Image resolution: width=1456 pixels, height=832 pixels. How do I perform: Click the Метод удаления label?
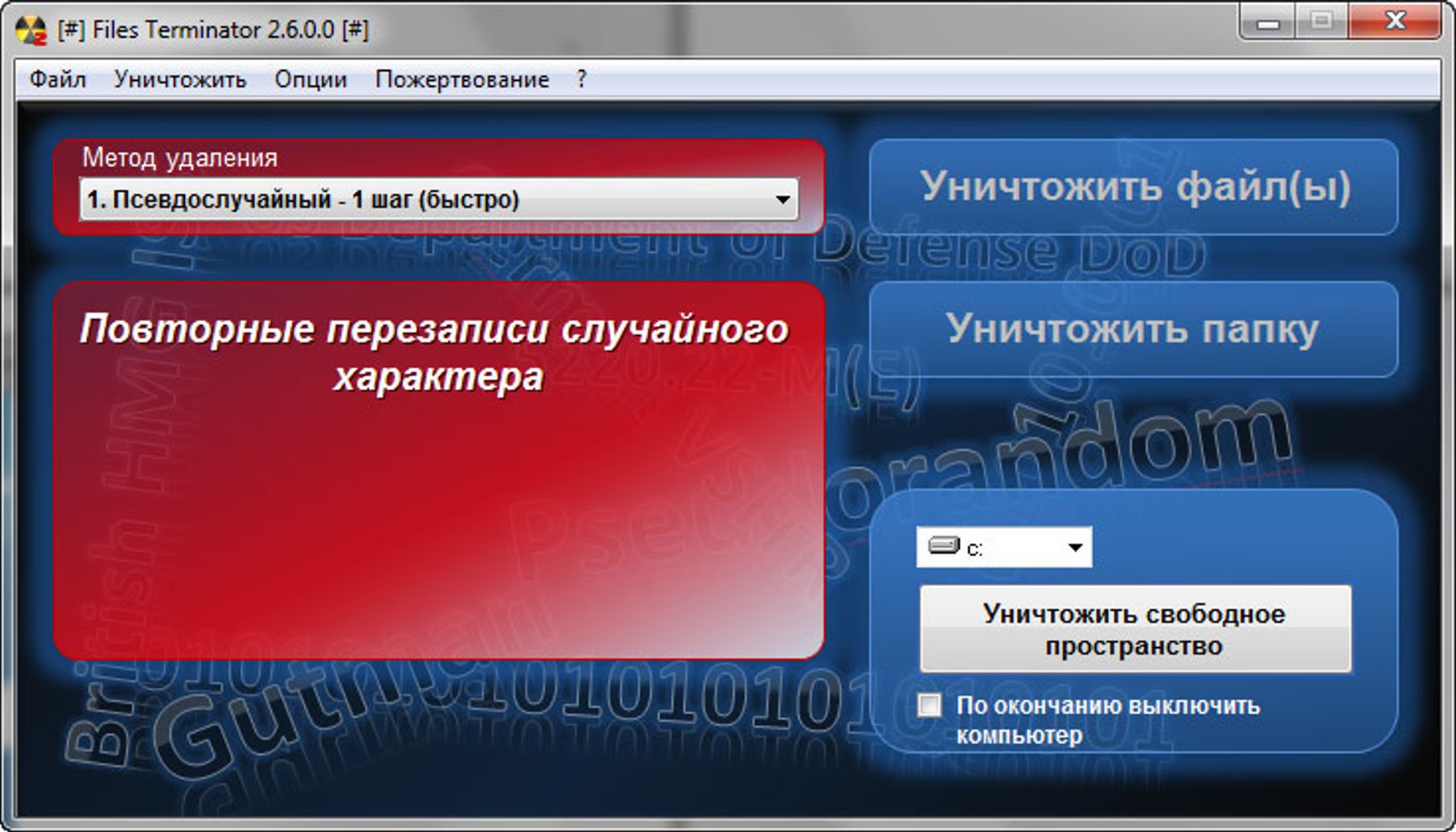pos(180,158)
